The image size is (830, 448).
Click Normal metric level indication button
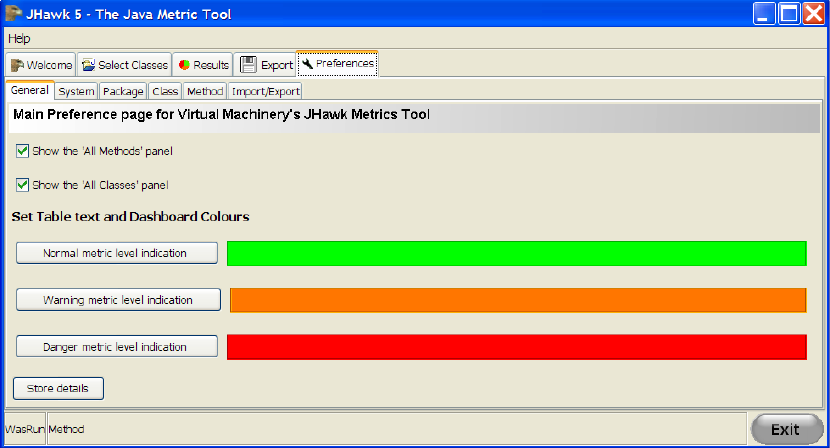[x=117, y=253]
